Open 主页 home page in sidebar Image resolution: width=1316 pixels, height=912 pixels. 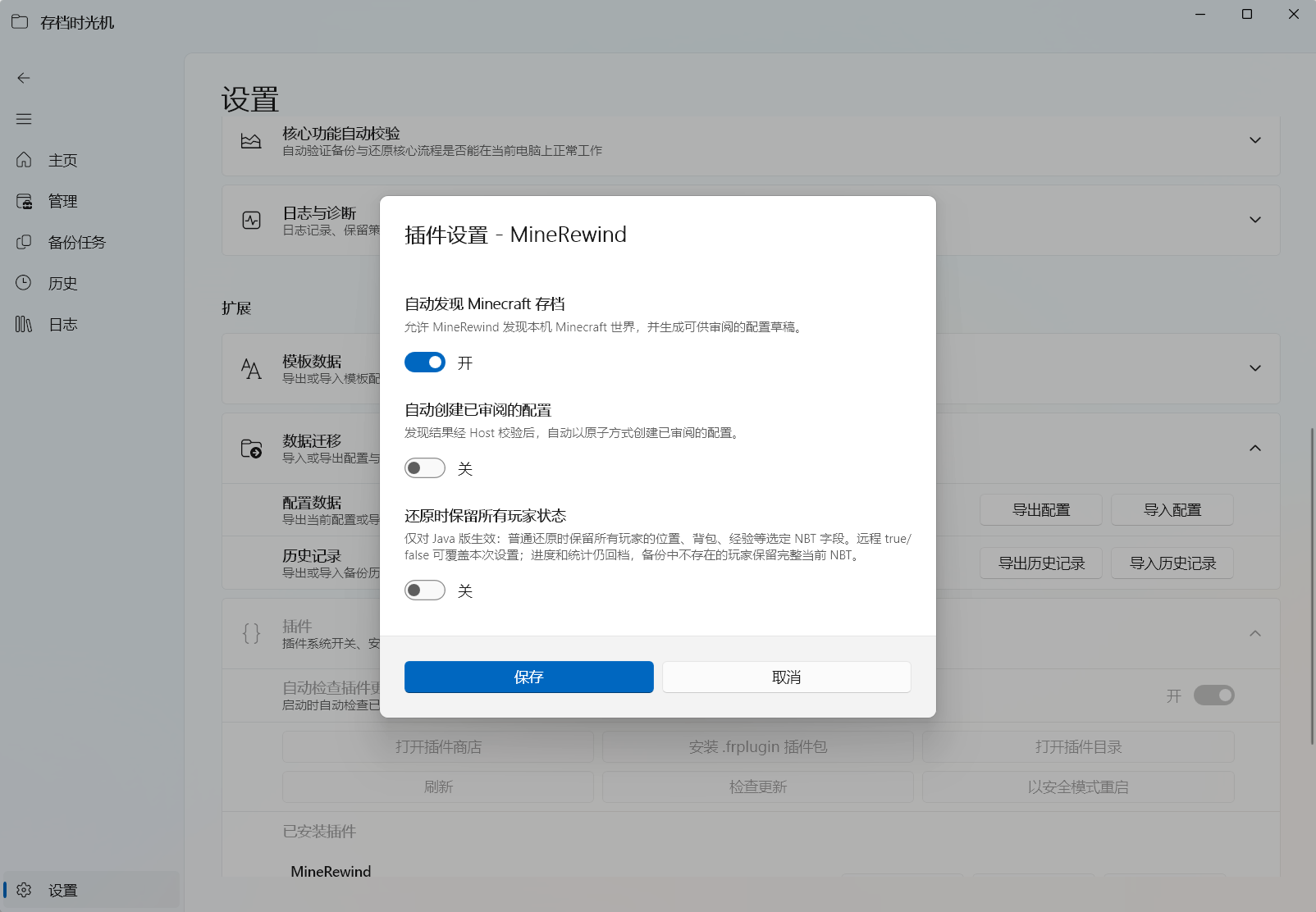pyautogui.click(x=90, y=160)
